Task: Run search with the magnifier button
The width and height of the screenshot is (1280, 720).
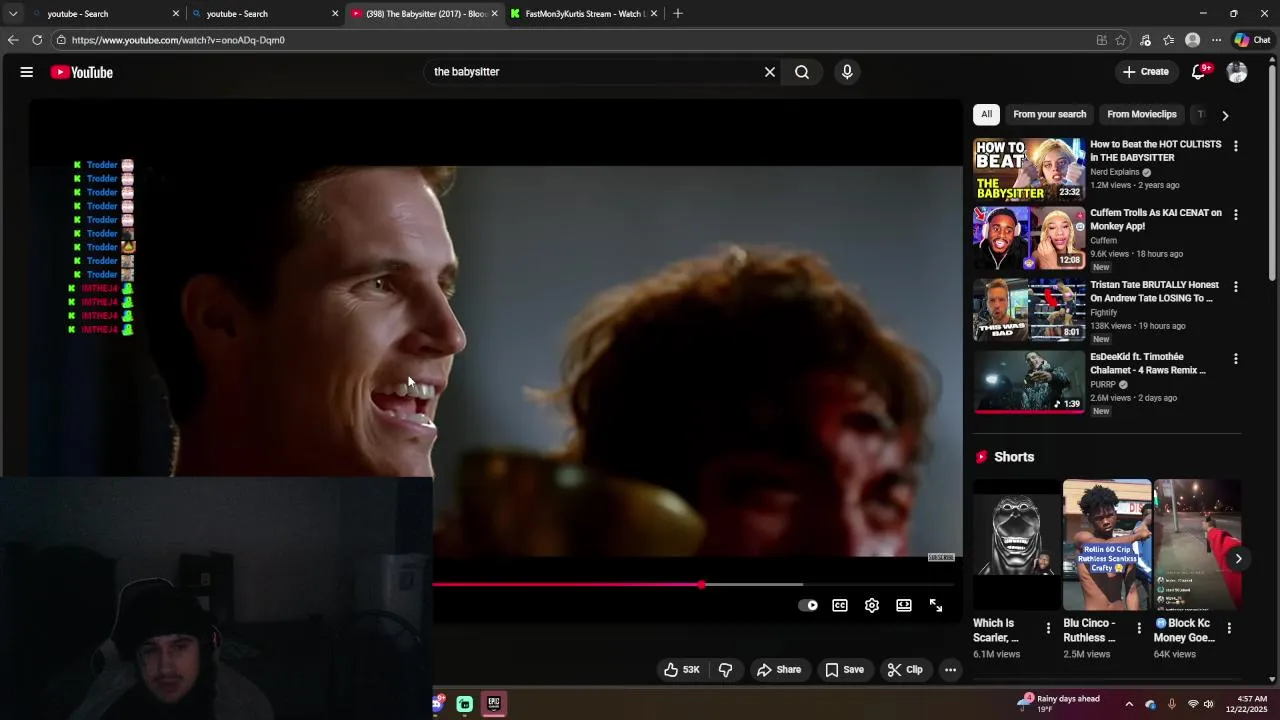Action: click(802, 72)
